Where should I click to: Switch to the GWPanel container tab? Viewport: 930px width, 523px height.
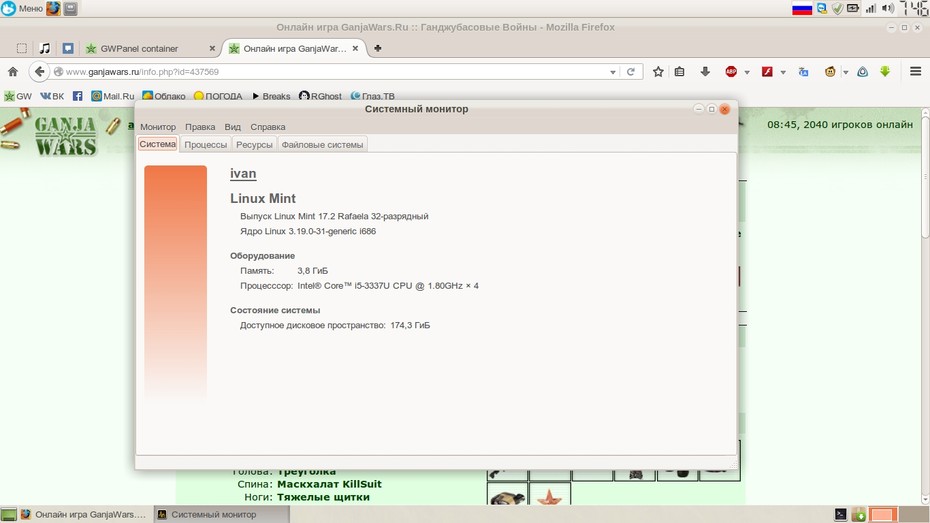pyautogui.click(x=151, y=49)
